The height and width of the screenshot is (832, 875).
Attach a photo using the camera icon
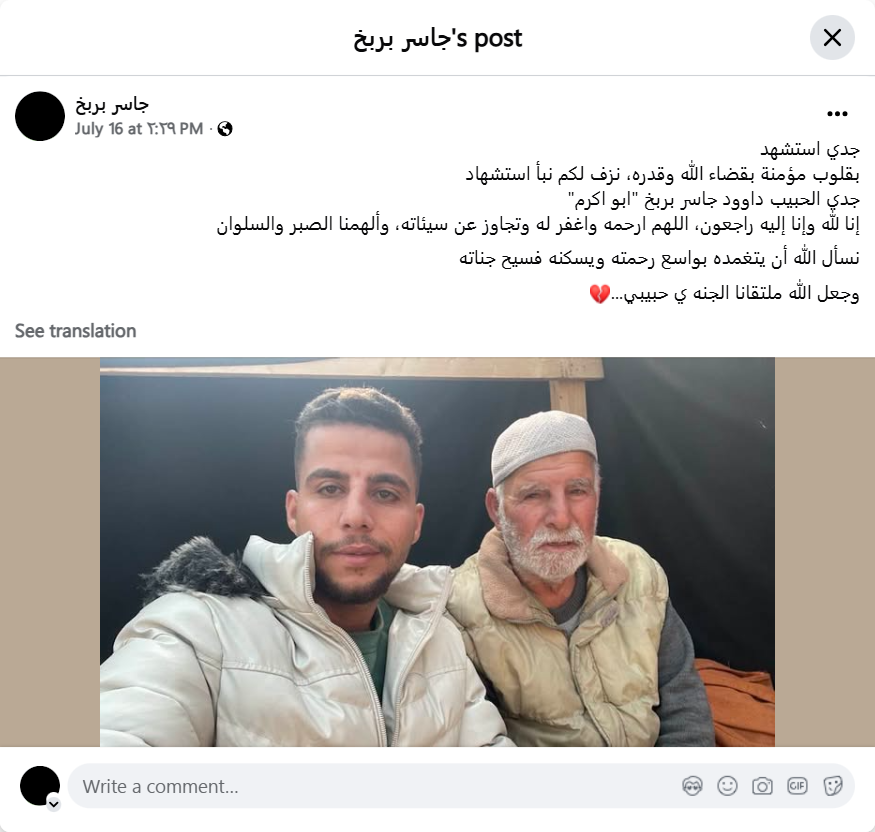click(762, 786)
